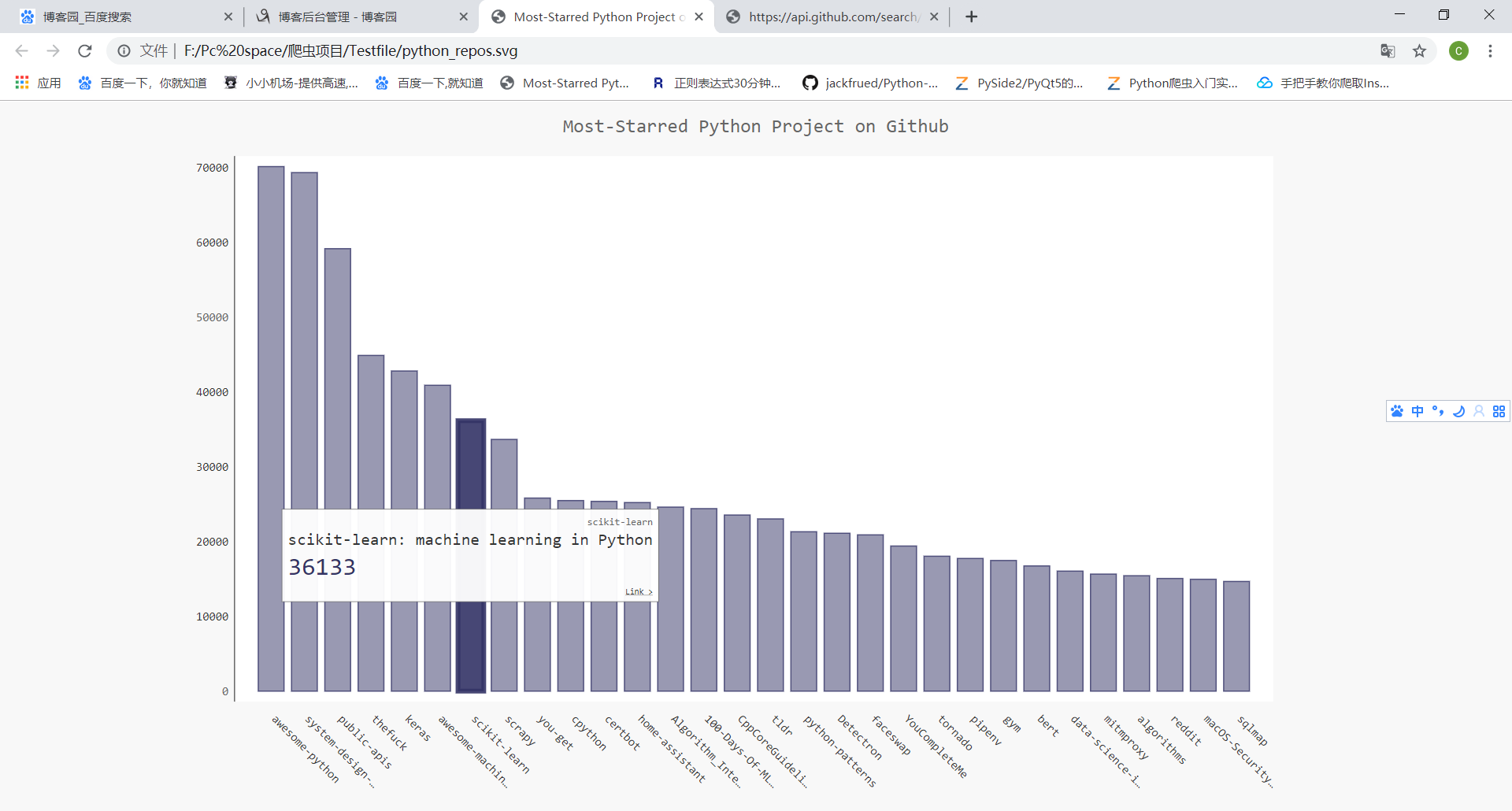Open the PySide2/PyQt5 bookmark

pyautogui.click(x=1019, y=83)
